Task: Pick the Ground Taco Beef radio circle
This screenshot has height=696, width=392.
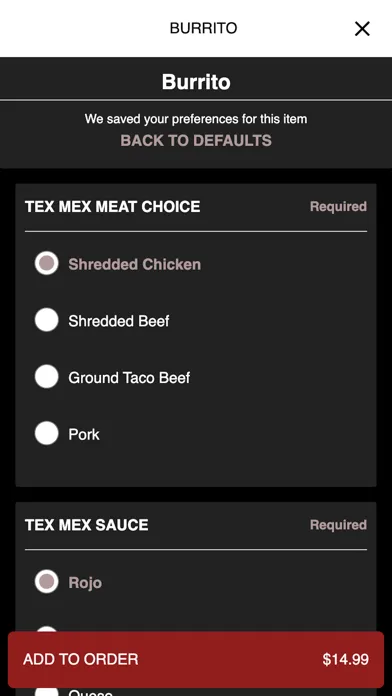Action: point(47,377)
